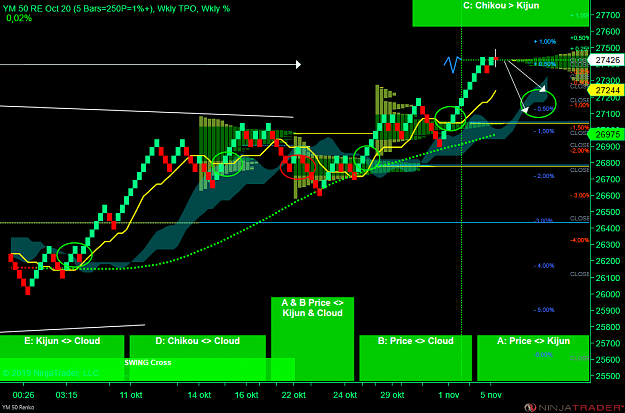This screenshot has width=625, height=413.
Task: Click the green 26975 price marker
Action: (x=607, y=135)
